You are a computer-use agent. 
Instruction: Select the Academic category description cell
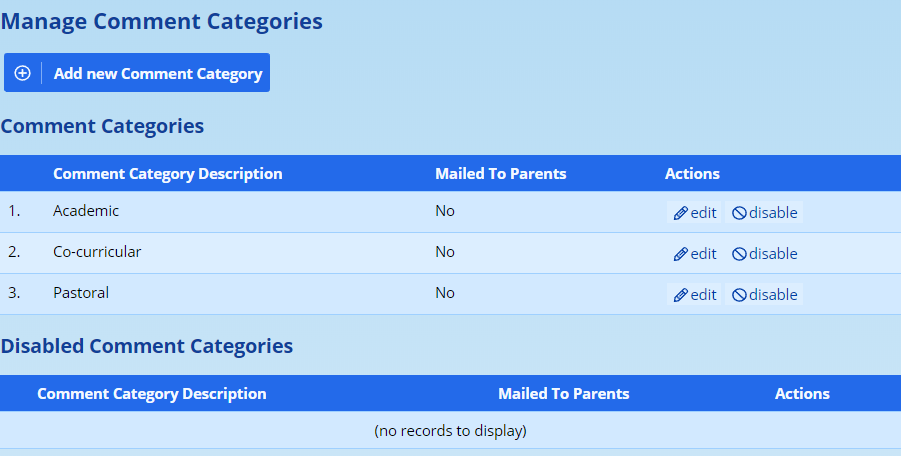pyautogui.click(x=86, y=211)
